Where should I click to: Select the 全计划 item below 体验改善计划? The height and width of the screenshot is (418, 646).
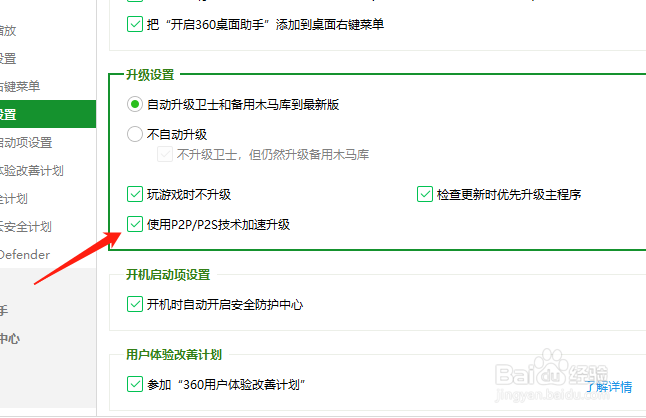(x=14, y=198)
